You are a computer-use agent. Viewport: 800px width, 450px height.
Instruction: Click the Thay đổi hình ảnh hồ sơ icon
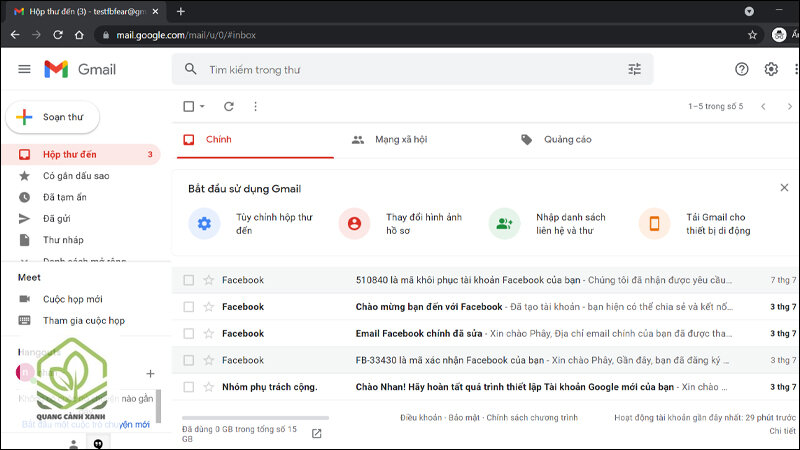[x=354, y=223]
